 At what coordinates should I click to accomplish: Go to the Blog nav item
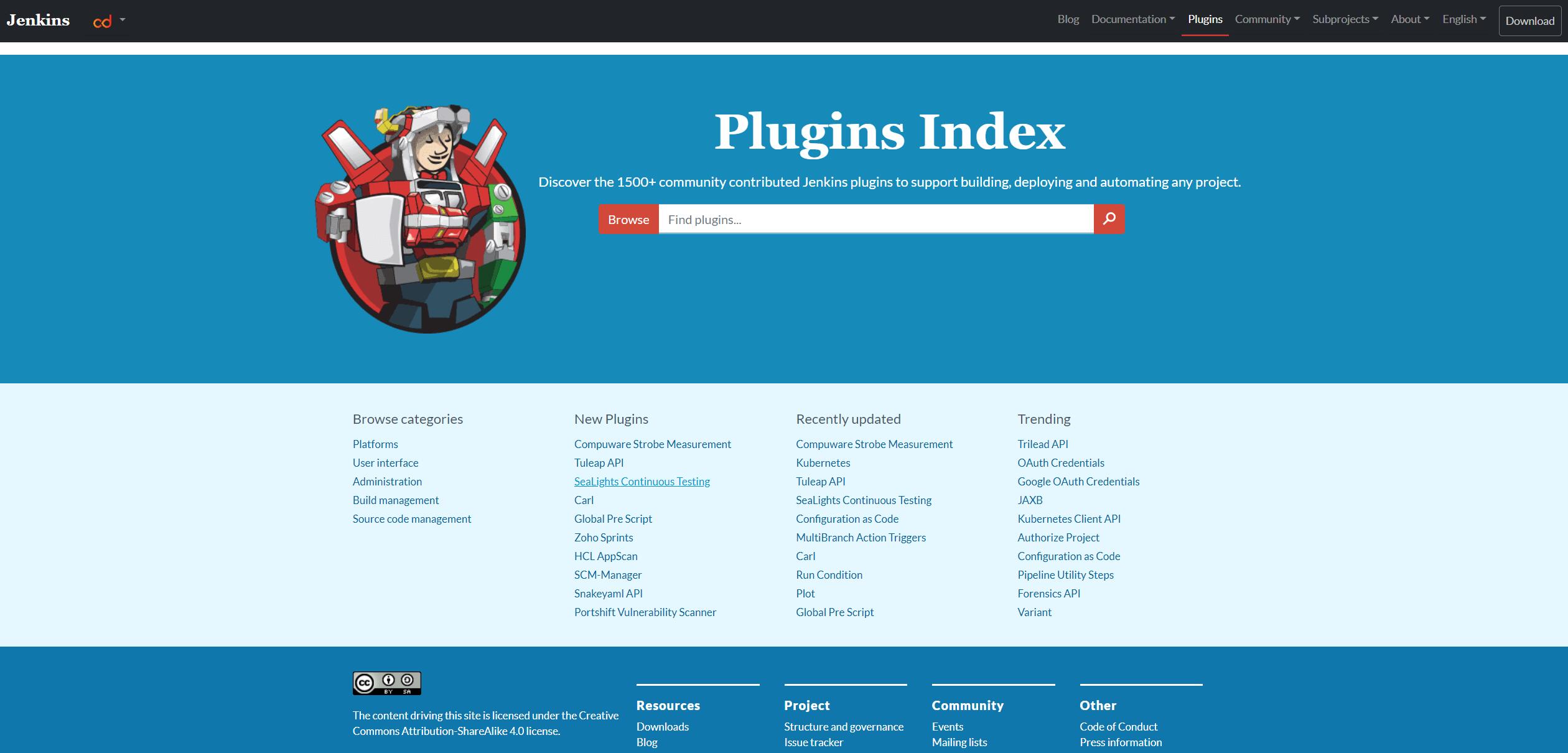1068,19
